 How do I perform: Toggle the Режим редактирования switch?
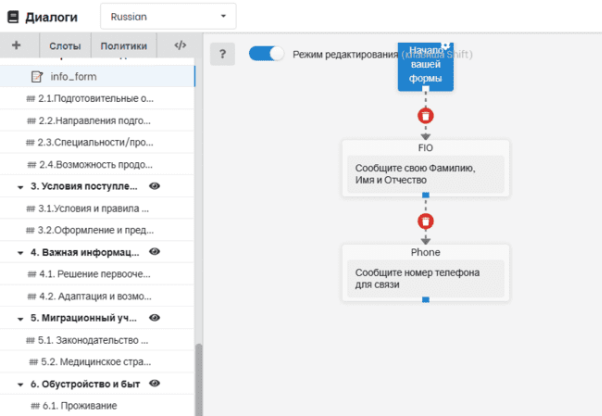tap(266, 54)
